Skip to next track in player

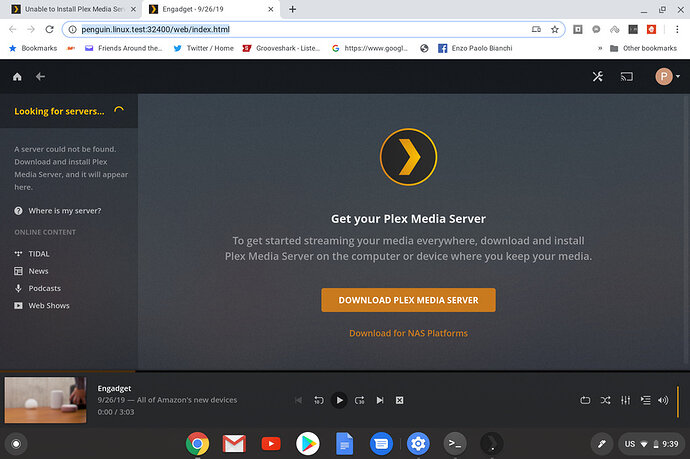(x=380, y=400)
